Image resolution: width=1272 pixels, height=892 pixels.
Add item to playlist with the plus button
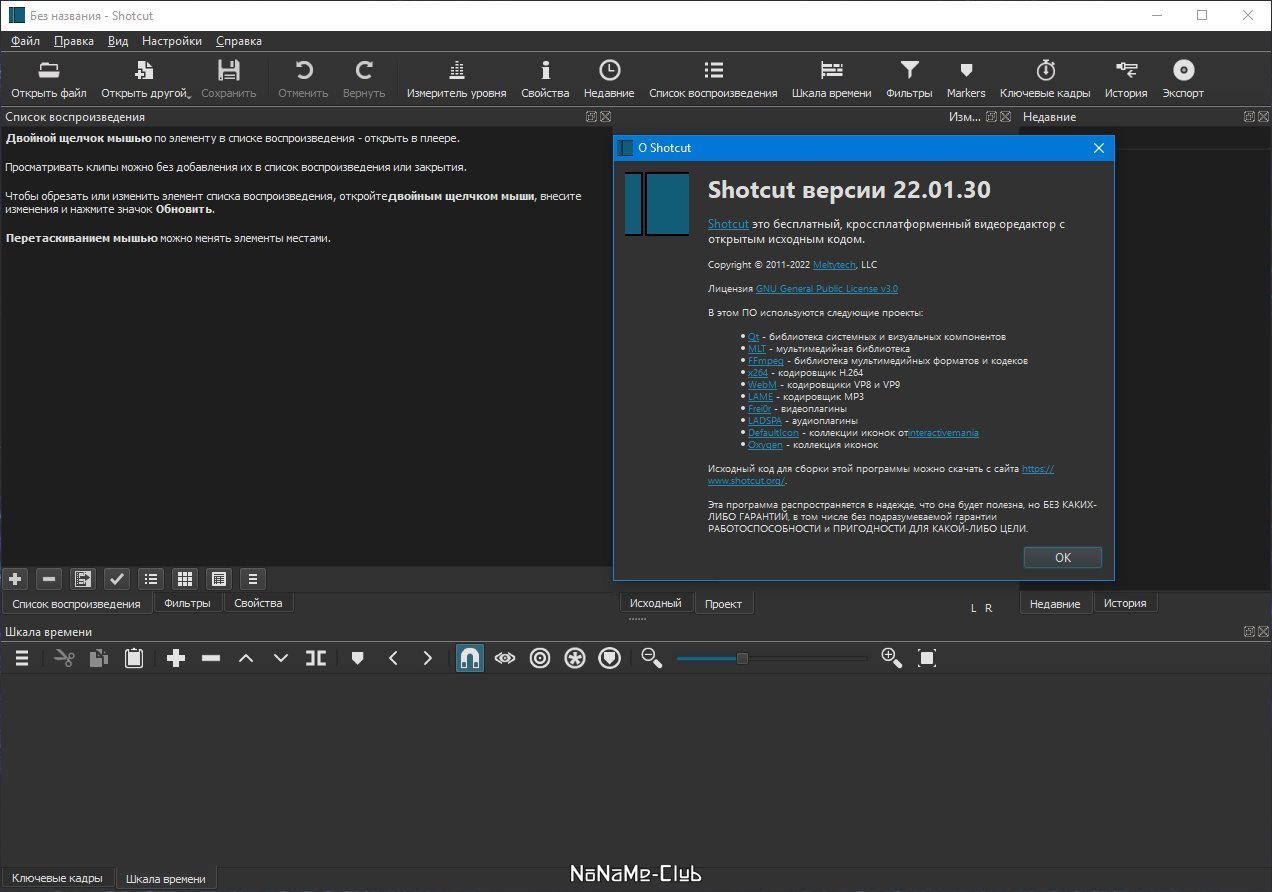click(x=15, y=578)
